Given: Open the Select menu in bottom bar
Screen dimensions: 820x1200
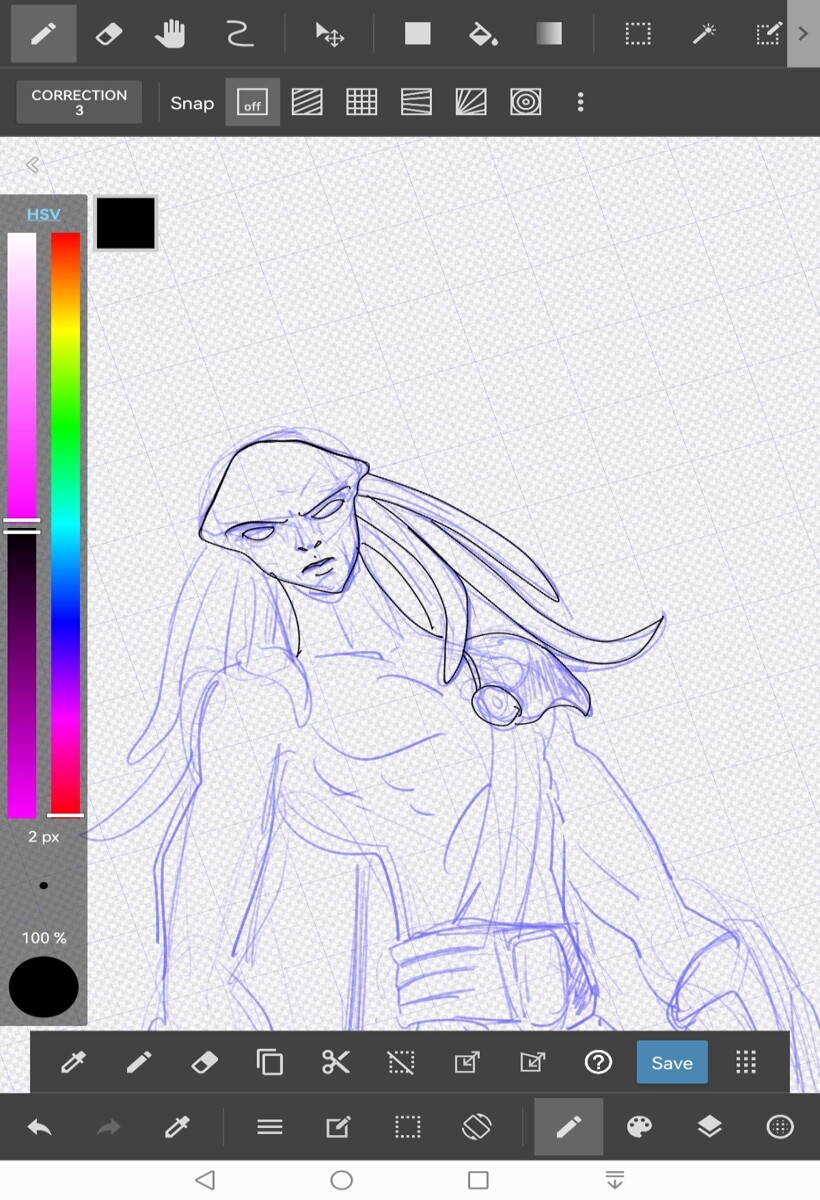Looking at the screenshot, I should click(407, 1128).
